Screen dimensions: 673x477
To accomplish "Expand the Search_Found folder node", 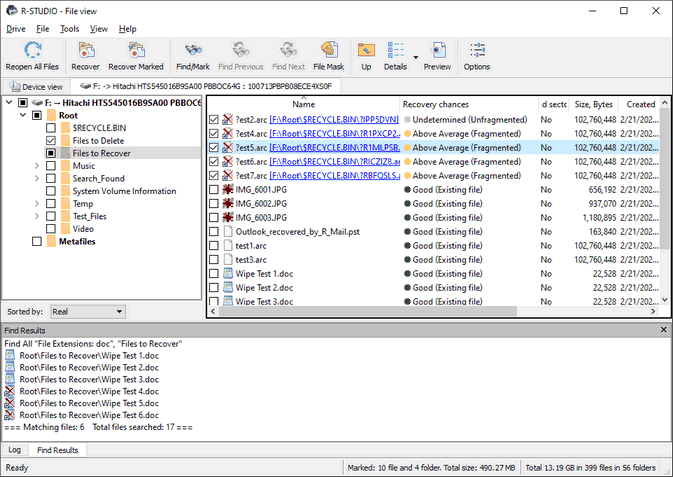I will 37,178.
